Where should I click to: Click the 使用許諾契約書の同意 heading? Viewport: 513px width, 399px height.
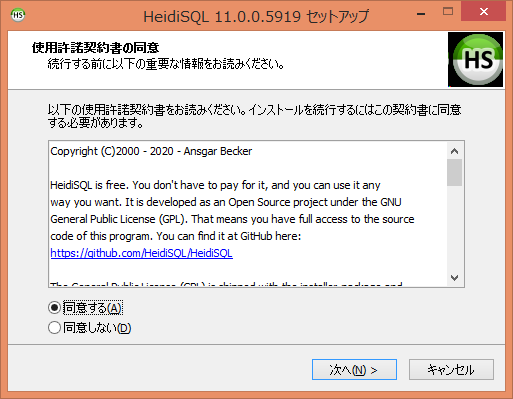click(96, 48)
